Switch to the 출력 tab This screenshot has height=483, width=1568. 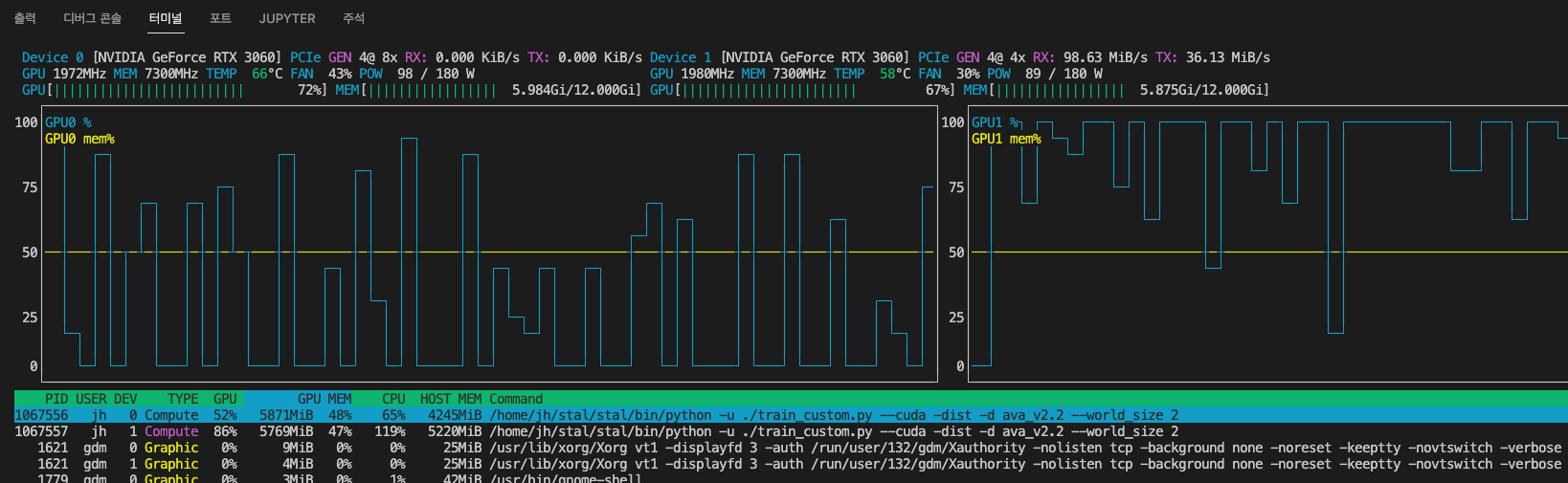pyautogui.click(x=25, y=18)
